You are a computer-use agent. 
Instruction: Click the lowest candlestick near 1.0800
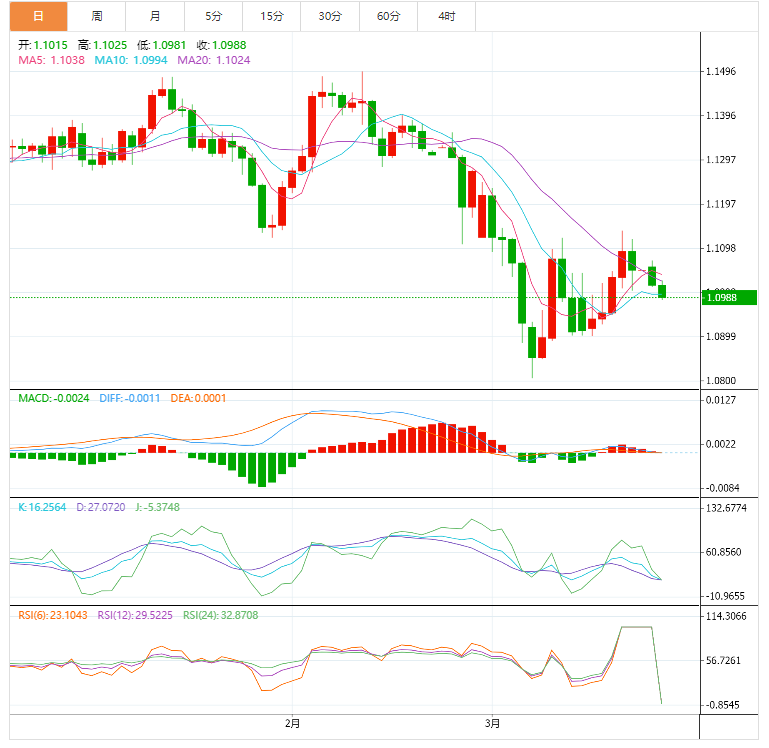532,342
